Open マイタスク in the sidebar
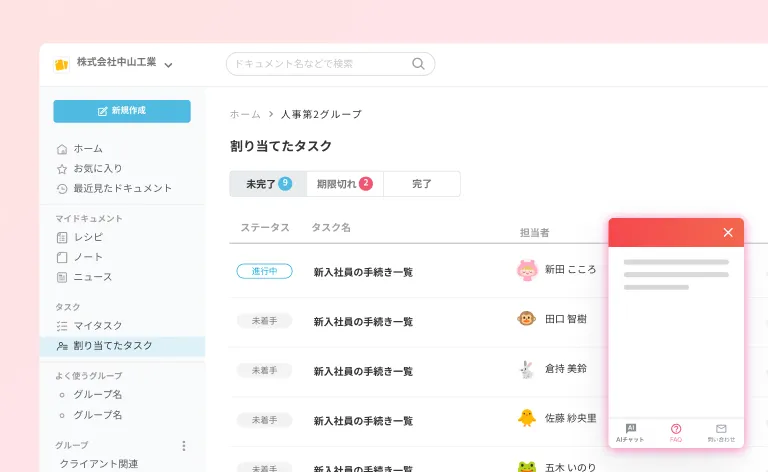Image resolution: width=768 pixels, height=472 pixels. pyautogui.click(x=98, y=326)
